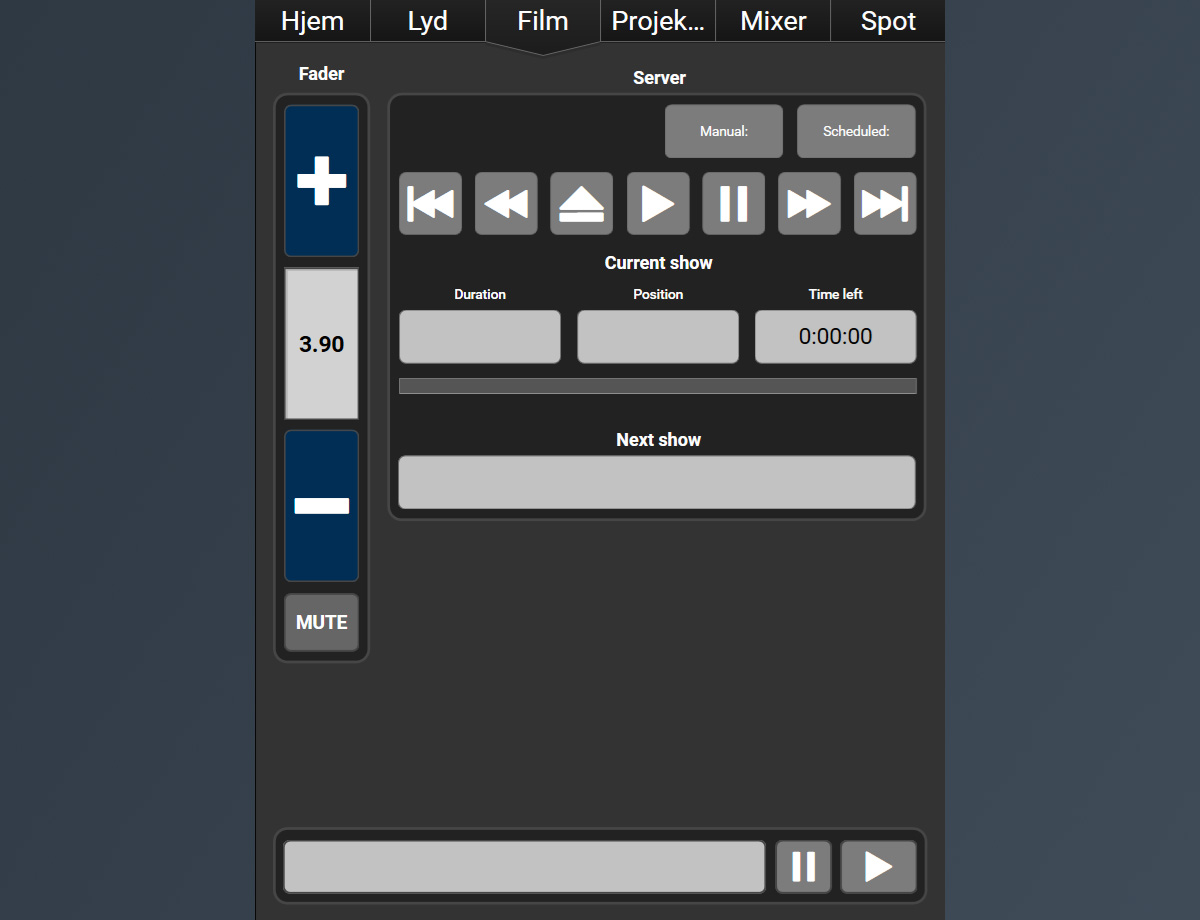Click the Next show field
Image resolution: width=1200 pixels, height=920 pixels.
[x=657, y=482]
